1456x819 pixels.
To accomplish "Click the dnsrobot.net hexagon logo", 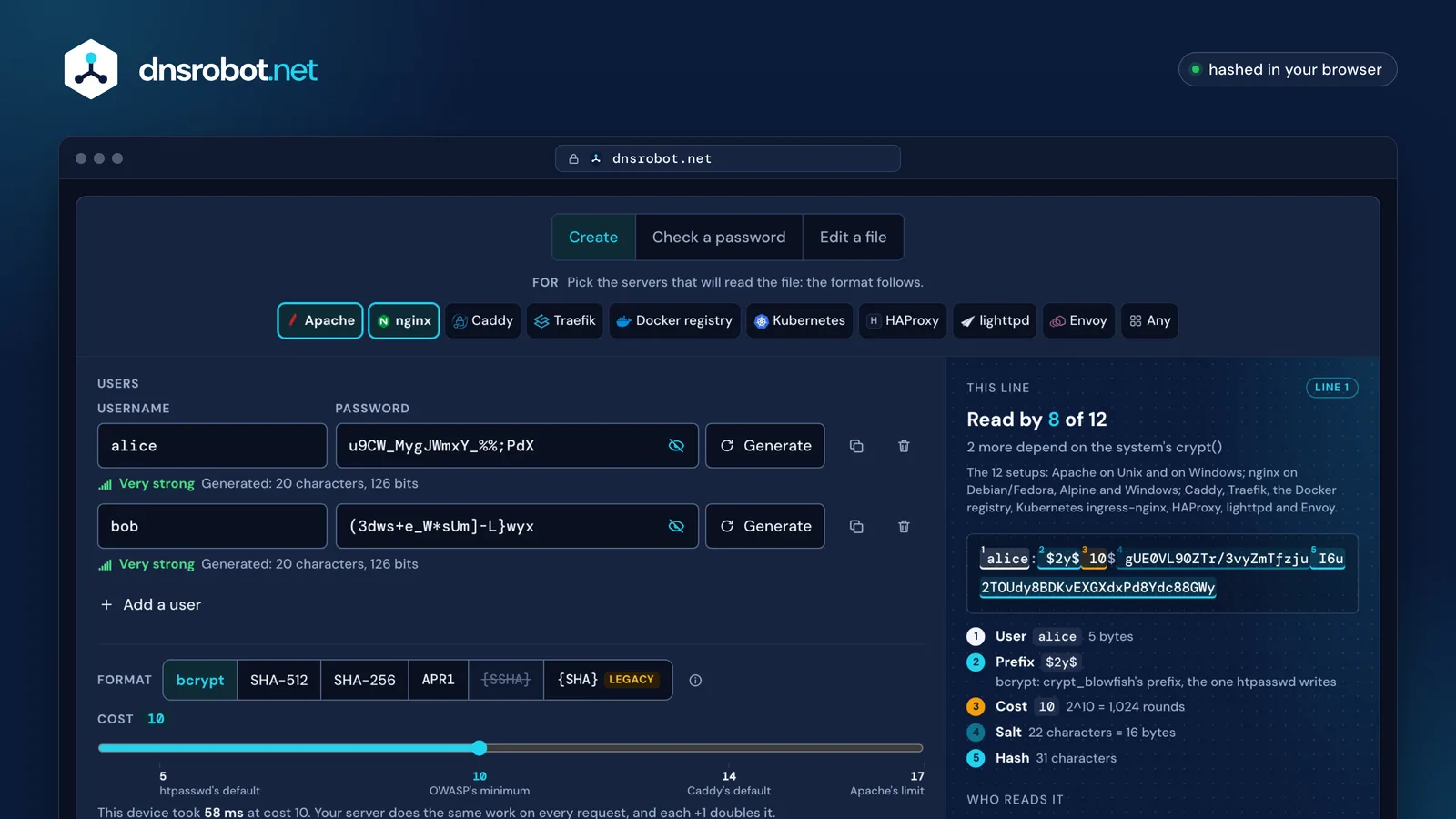I will [91, 69].
